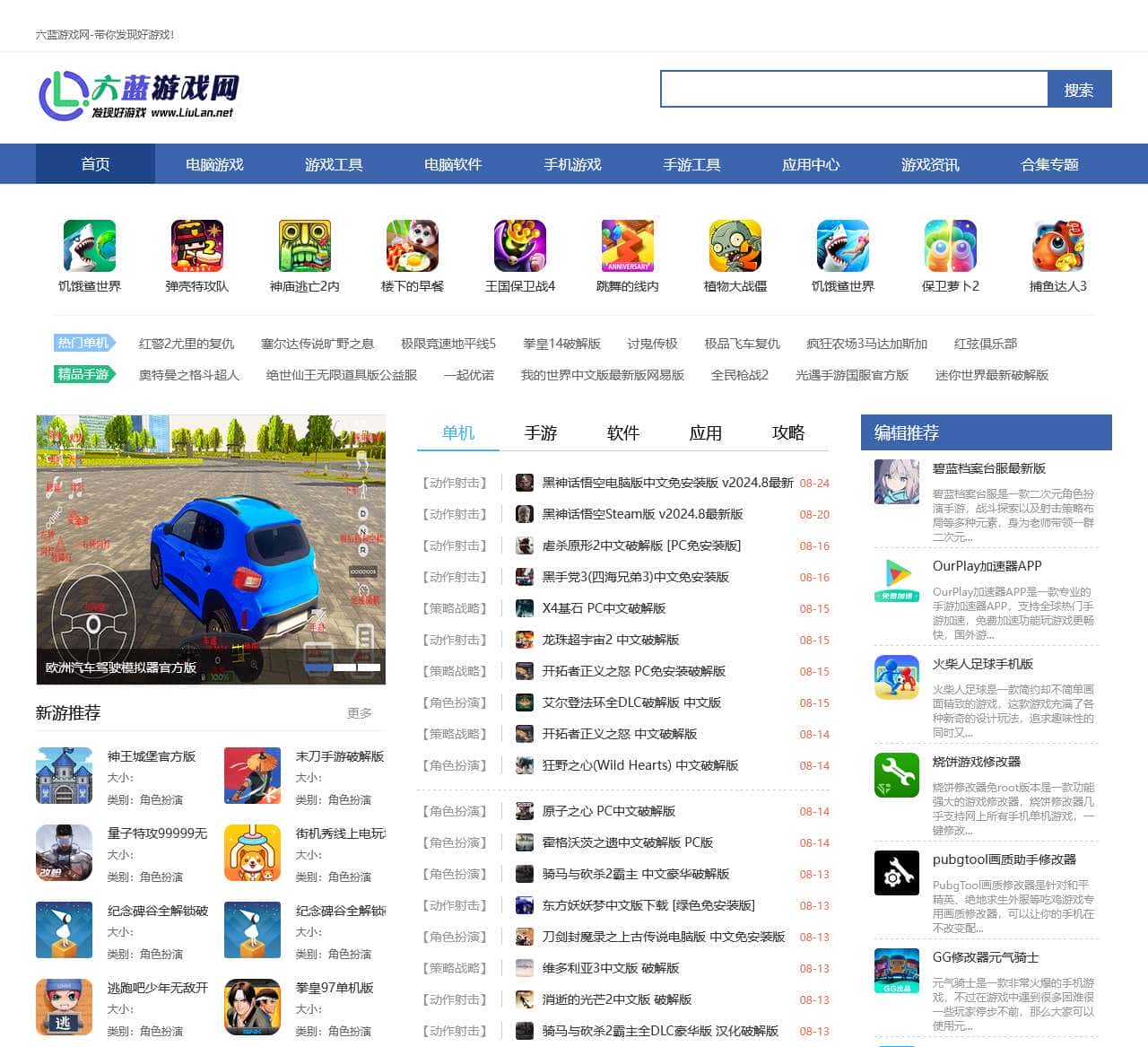Open the 植物大战僵尸 zombie icon
The image size is (1148, 1047).
[x=735, y=246]
